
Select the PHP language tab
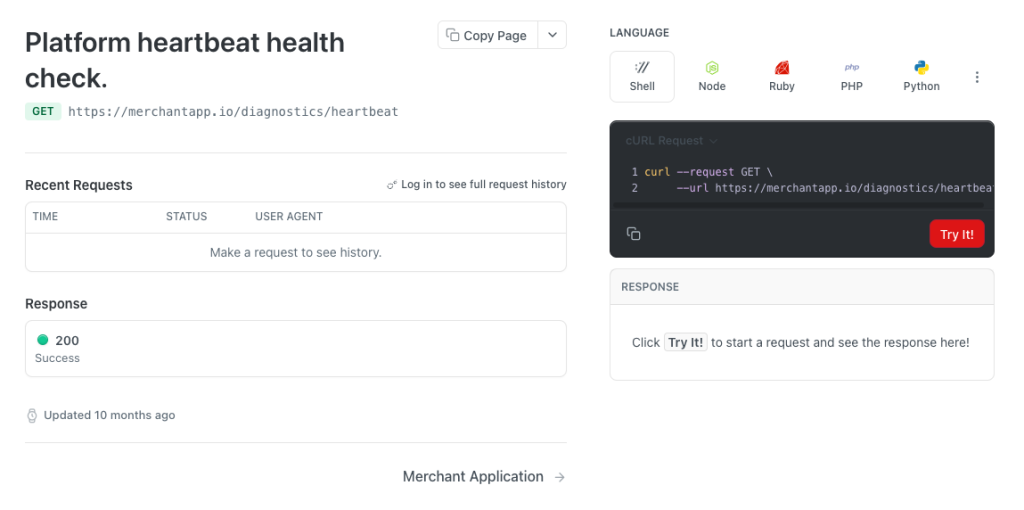tap(852, 77)
